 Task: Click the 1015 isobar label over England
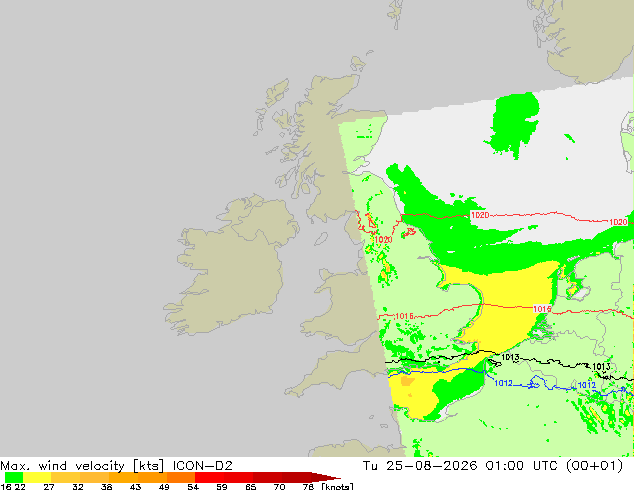point(404,316)
